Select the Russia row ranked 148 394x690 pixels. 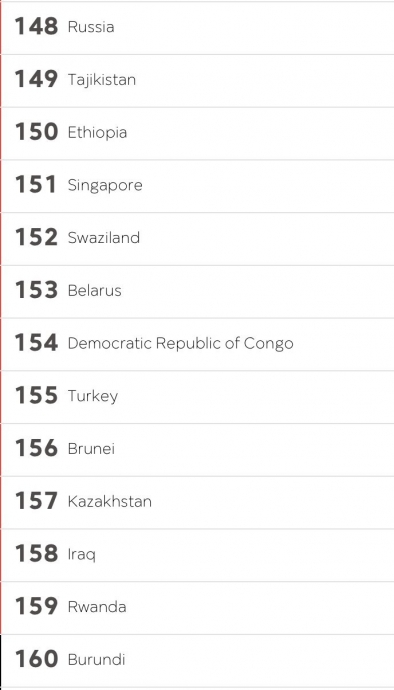click(x=197, y=28)
